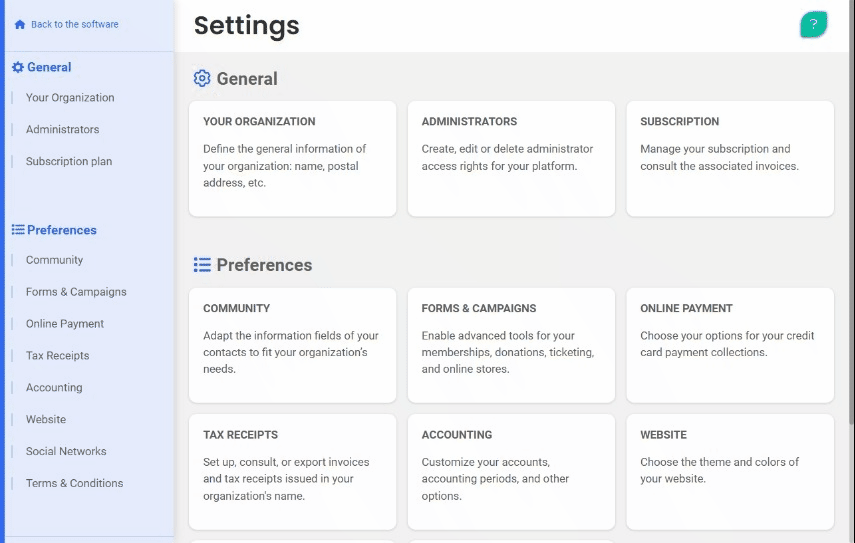Click the home icon beside Back to the software
The image size is (855, 543).
(x=19, y=25)
